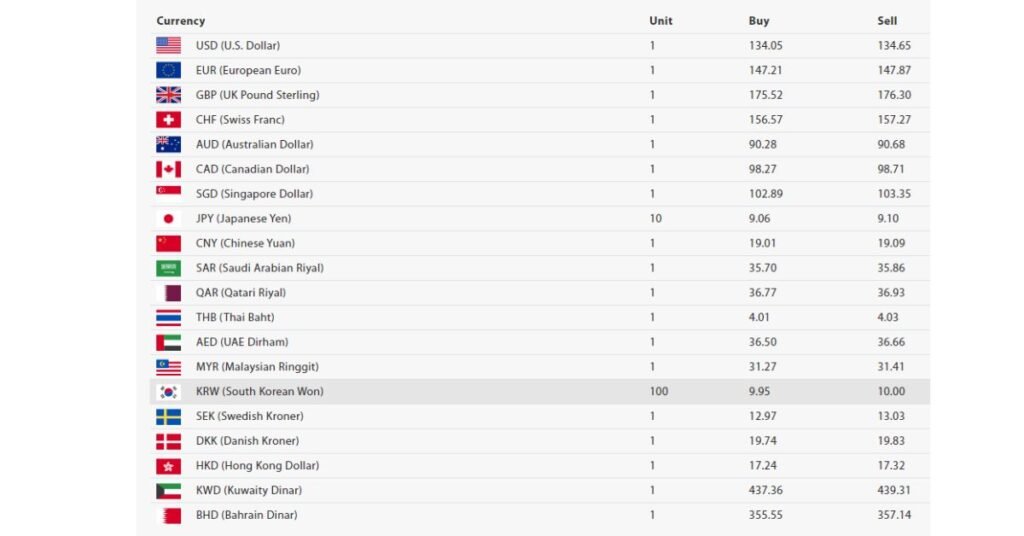Select the KRW (South Korean Won) row
This screenshot has height=536, width=1024.
point(539,392)
